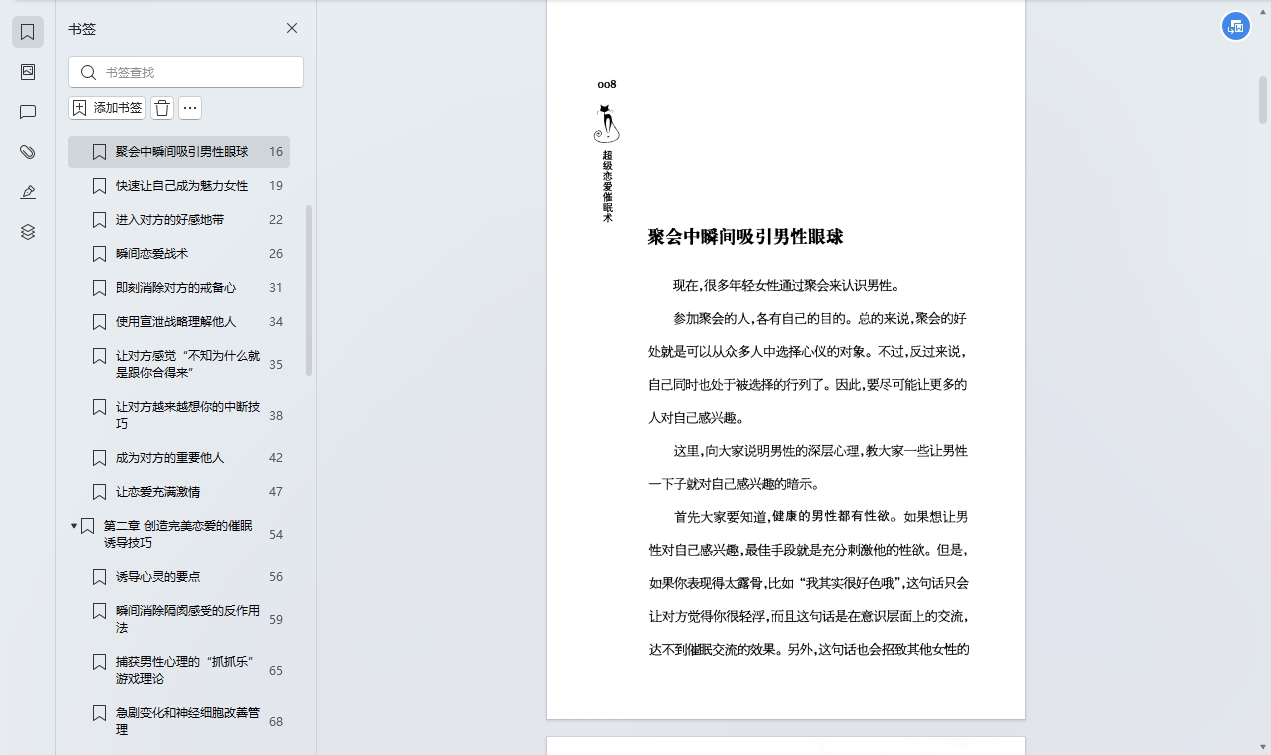Open the comments panel icon
Image resolution: width=1271 pixels, height=755 pixels.
[28, 112]
